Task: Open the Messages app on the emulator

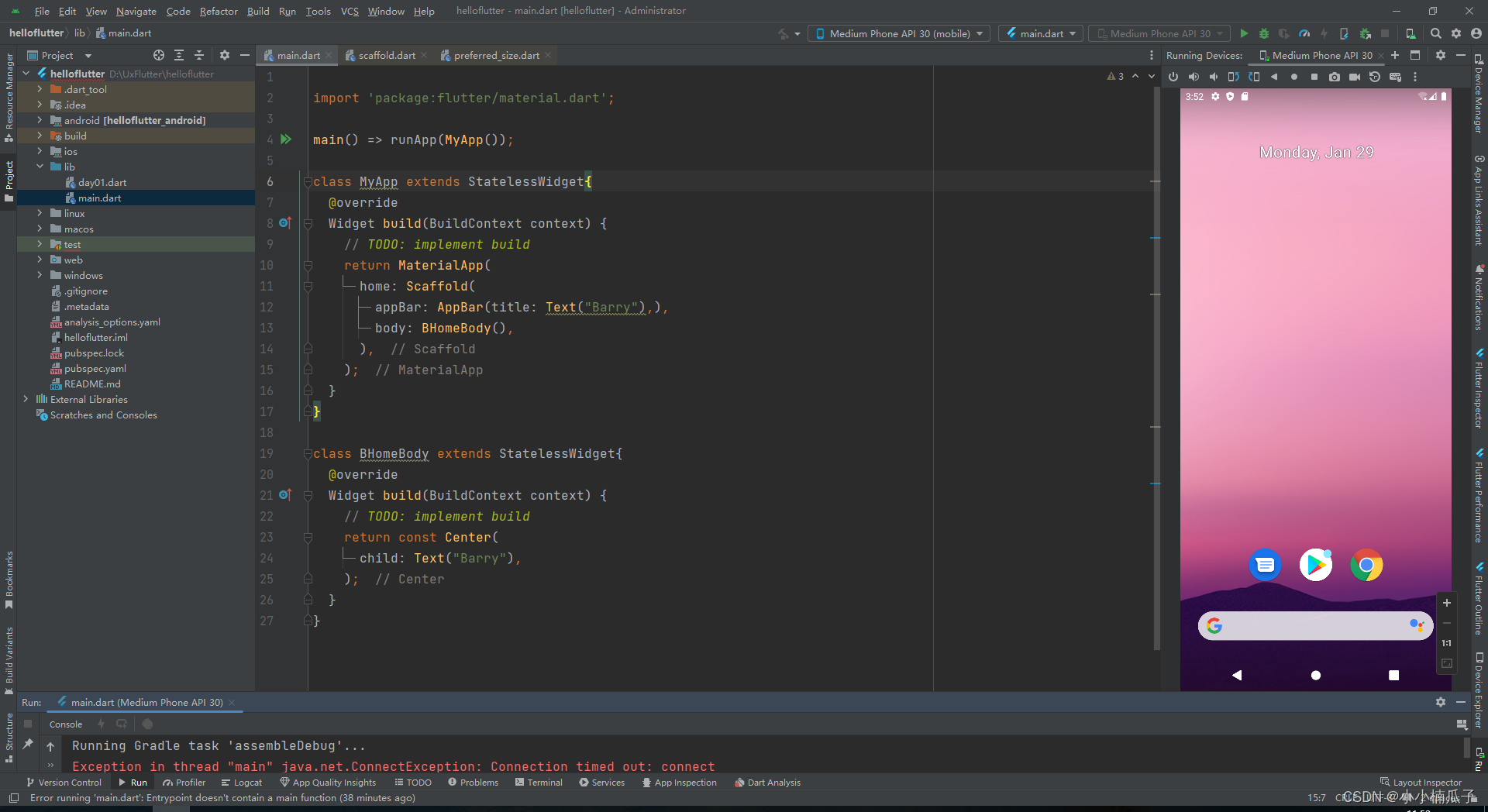Action: pyautogui.click(x=1266, y=565)
